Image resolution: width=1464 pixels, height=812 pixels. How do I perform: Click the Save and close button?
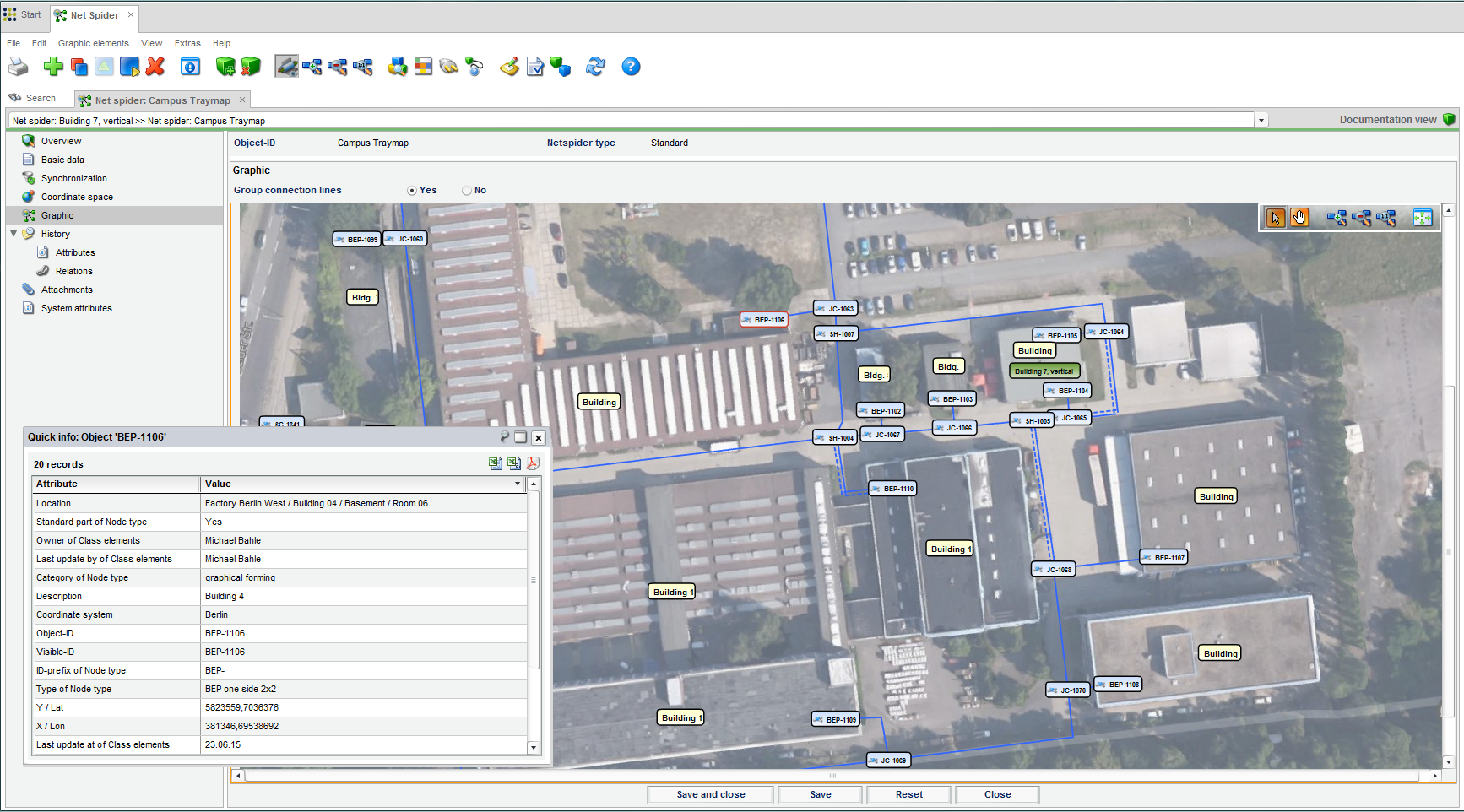tap(710, 794)
